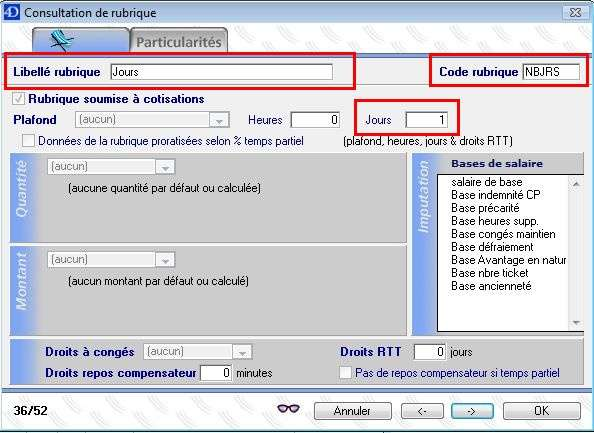Click the Bases de salaire list scrollbar down arrow
Screen dimensions: 594x433
[x=577, y=323]
